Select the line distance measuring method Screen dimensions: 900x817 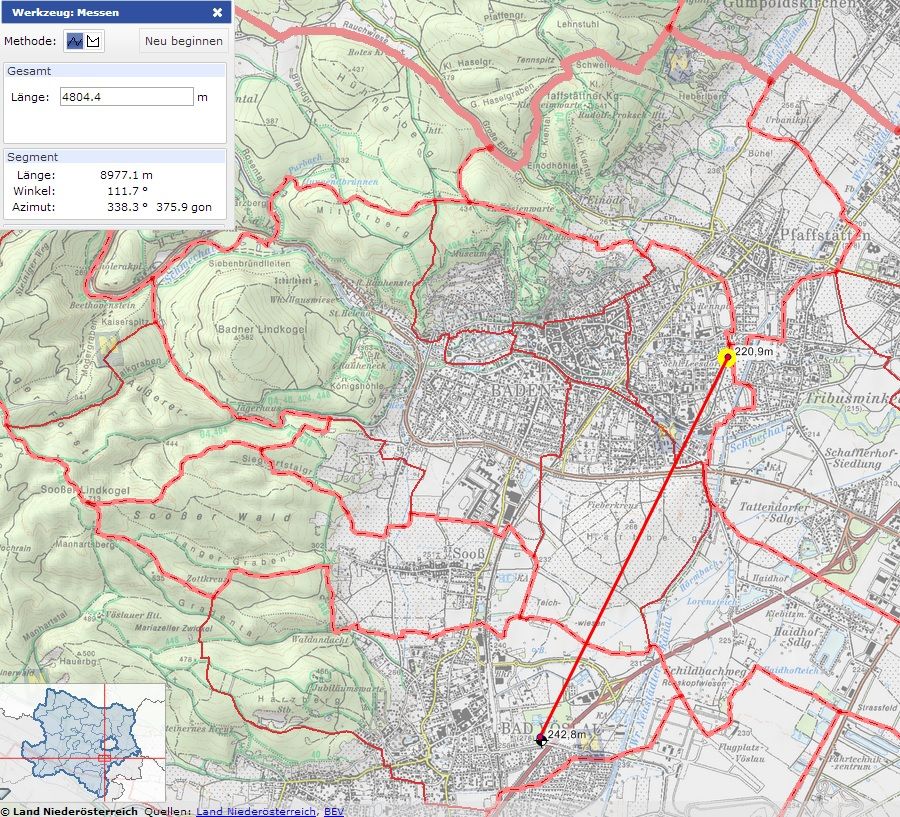(x=75, y=41)
